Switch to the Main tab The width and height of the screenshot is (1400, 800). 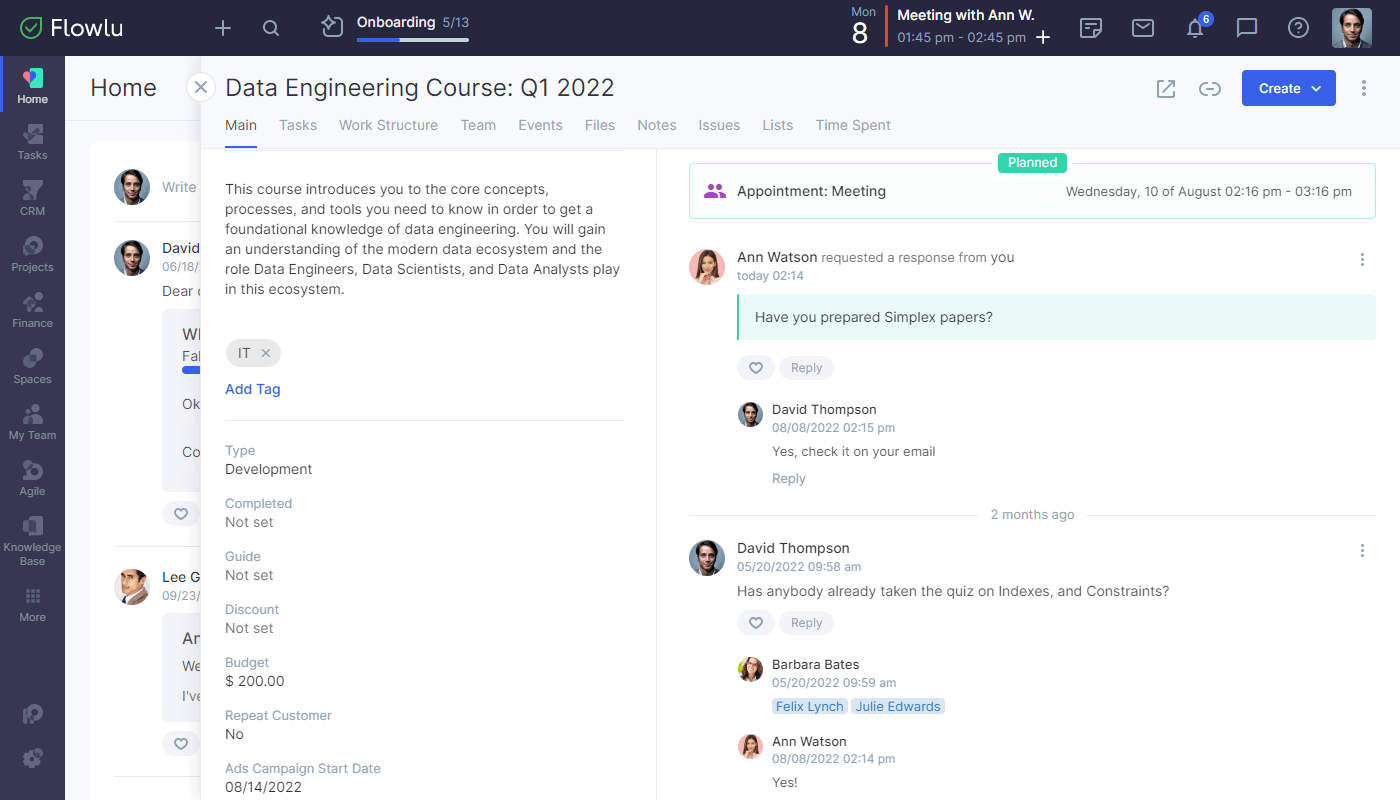(x=241, y=125)
